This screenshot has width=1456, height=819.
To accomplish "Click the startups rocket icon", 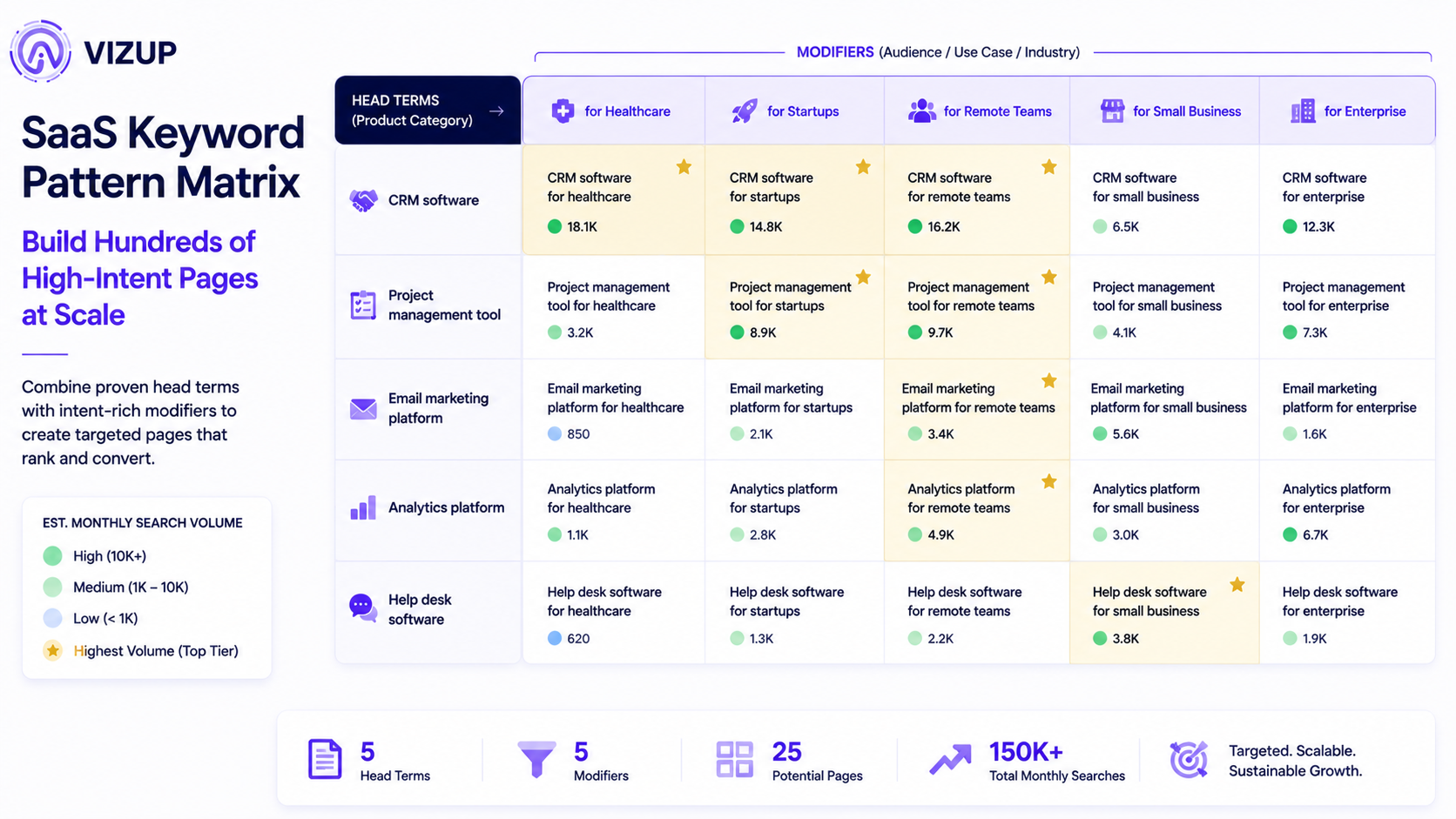I will [x=745, y=111].
